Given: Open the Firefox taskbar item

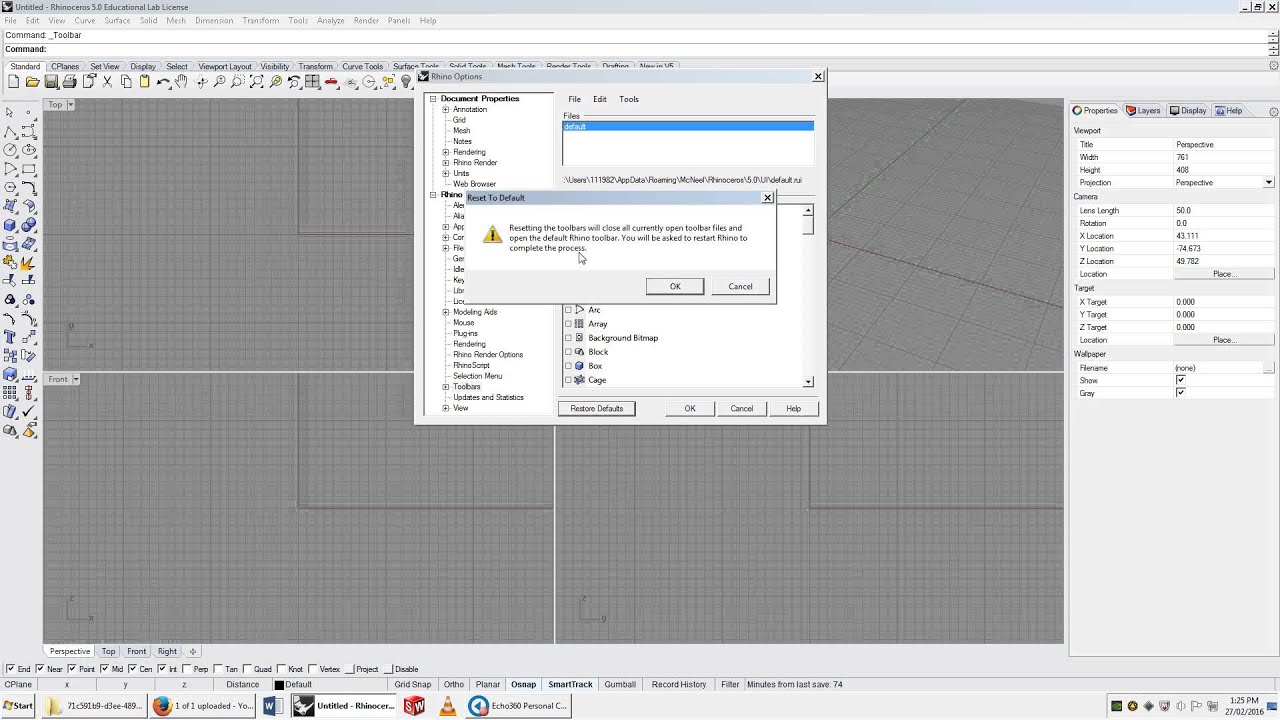Looking at the screenshot, I should (x=205, y=706).
